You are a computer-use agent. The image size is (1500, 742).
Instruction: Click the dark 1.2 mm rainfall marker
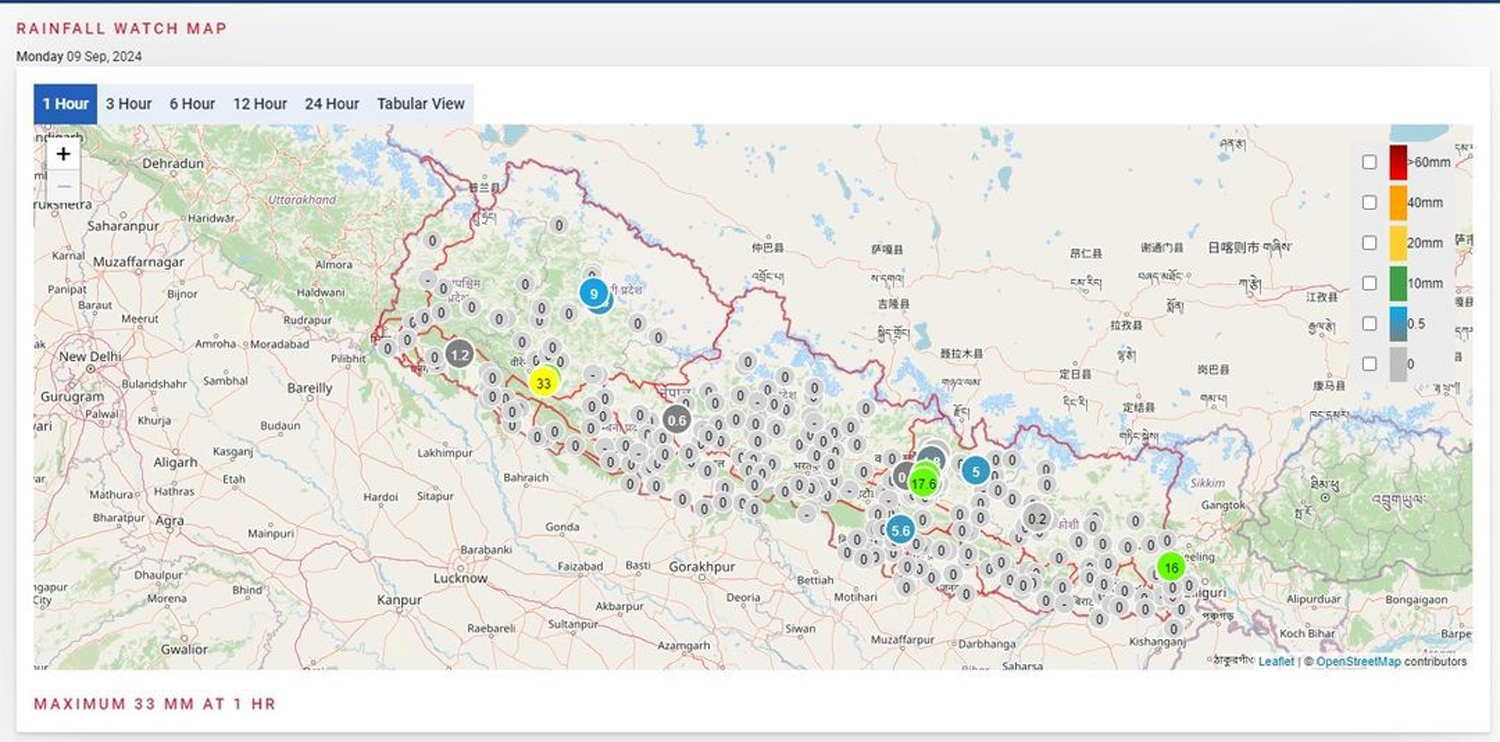[460, 354]
